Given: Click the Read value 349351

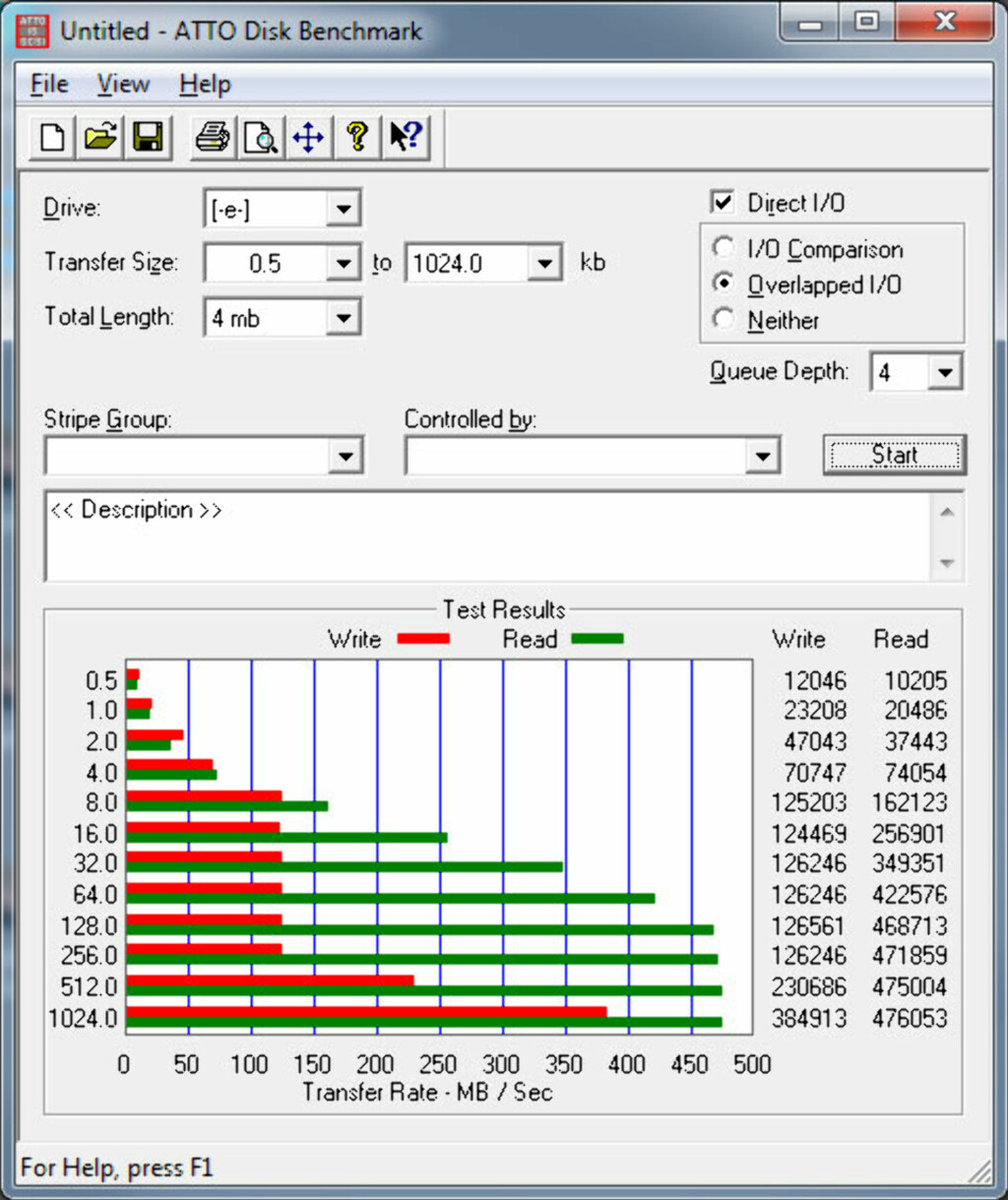Looking at the screenshot, I should [910, 863].
